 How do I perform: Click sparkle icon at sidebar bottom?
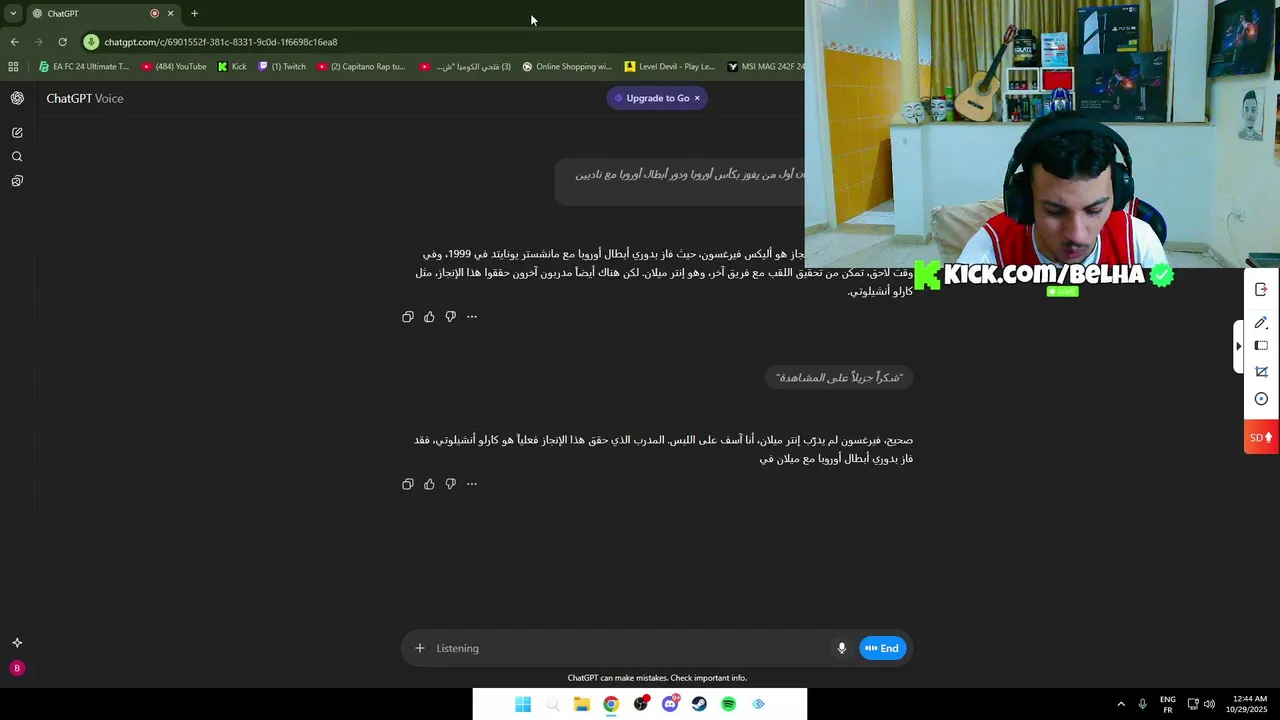point(17,643)
